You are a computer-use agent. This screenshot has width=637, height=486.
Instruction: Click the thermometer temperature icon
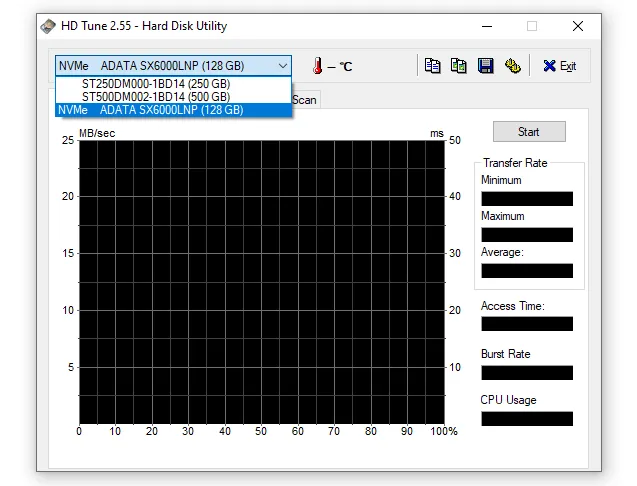tap(318, 65)
